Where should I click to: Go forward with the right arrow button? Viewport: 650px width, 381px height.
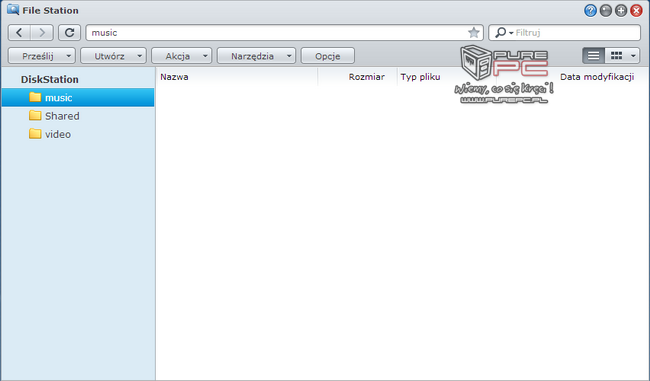[42, 32]
